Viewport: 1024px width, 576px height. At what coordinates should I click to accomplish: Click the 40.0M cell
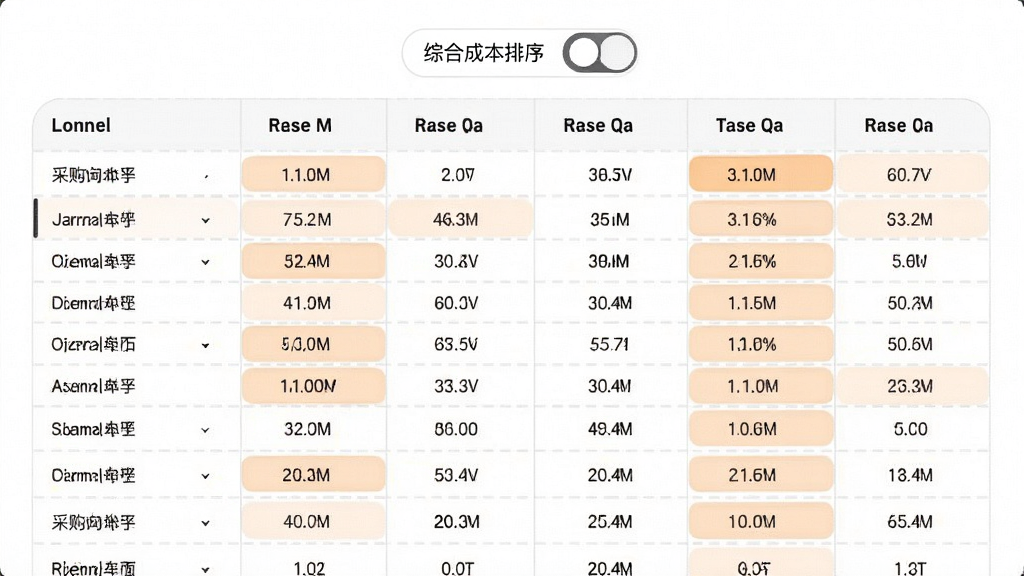313,522
